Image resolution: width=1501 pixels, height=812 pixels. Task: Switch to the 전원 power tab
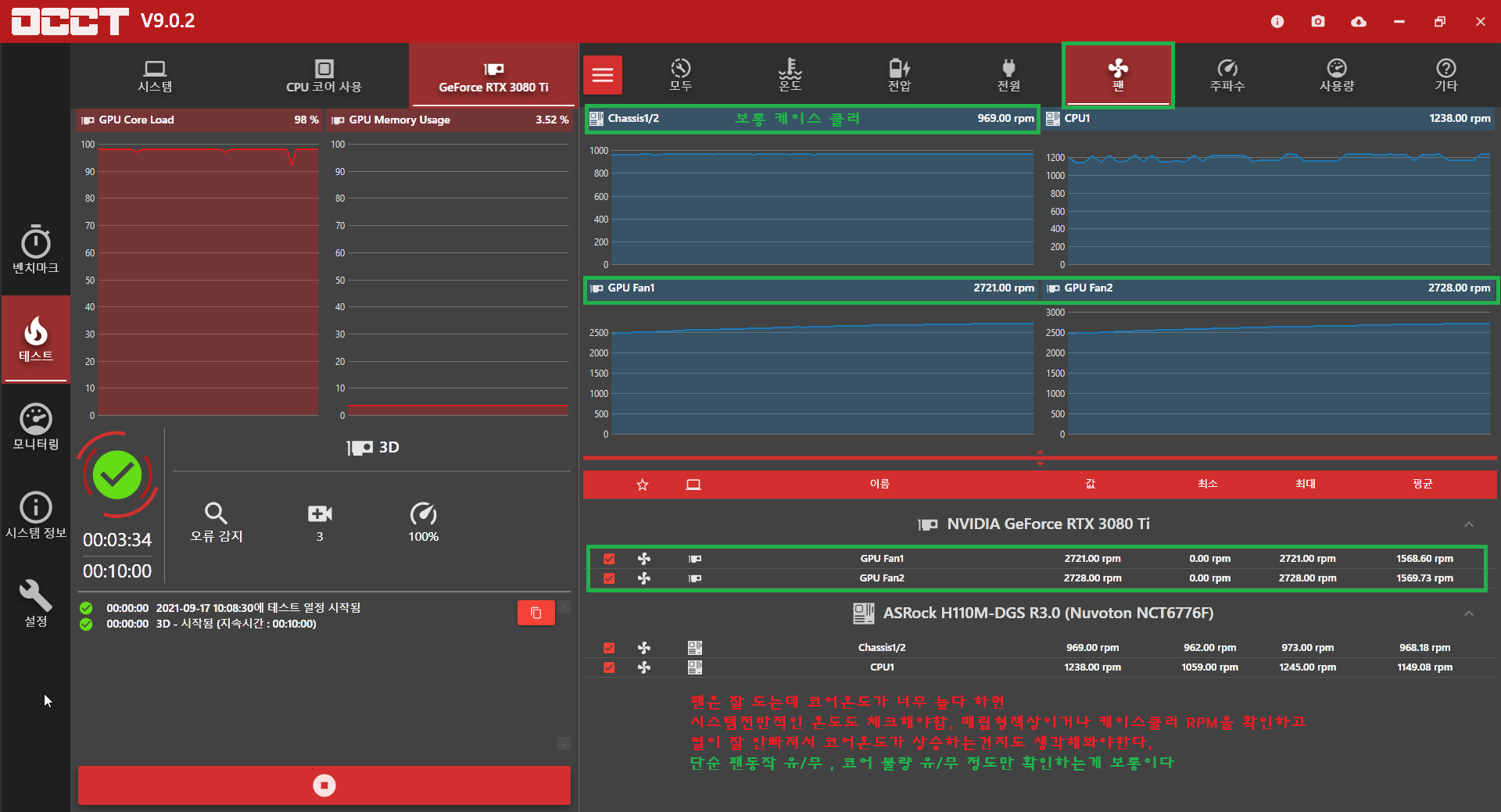point(1008,75)
